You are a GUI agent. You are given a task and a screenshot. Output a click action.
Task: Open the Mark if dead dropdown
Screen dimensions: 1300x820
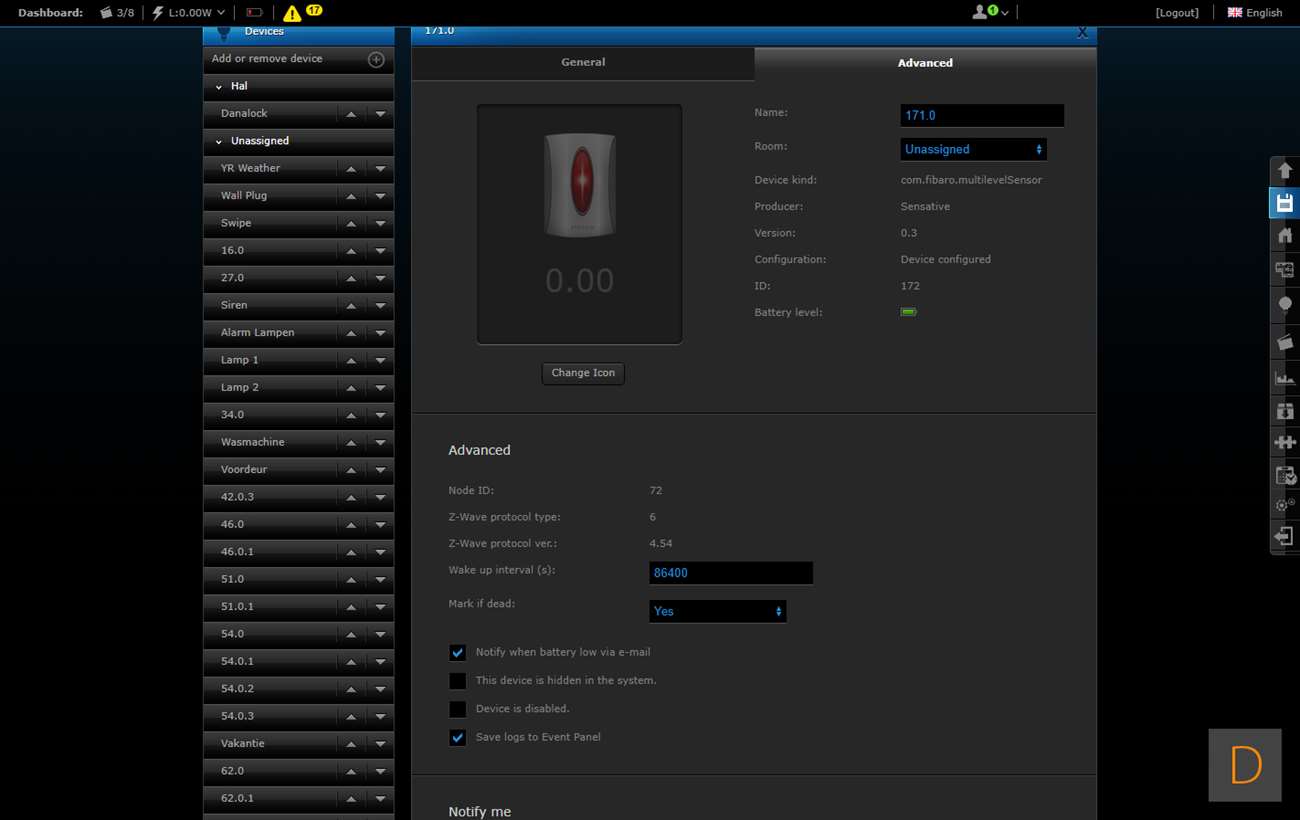tap(717, 611)
